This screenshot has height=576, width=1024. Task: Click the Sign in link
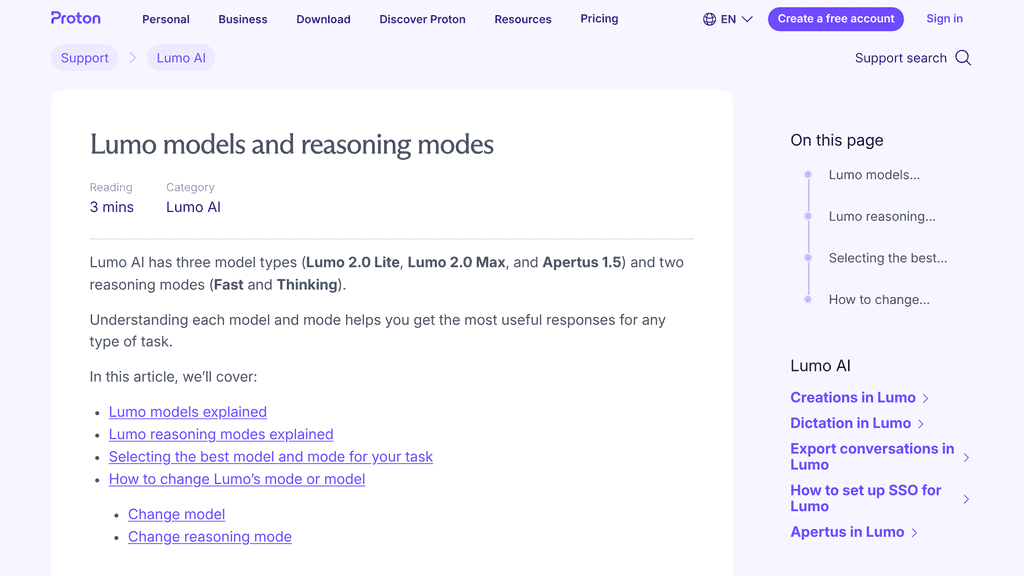(944, 18)
